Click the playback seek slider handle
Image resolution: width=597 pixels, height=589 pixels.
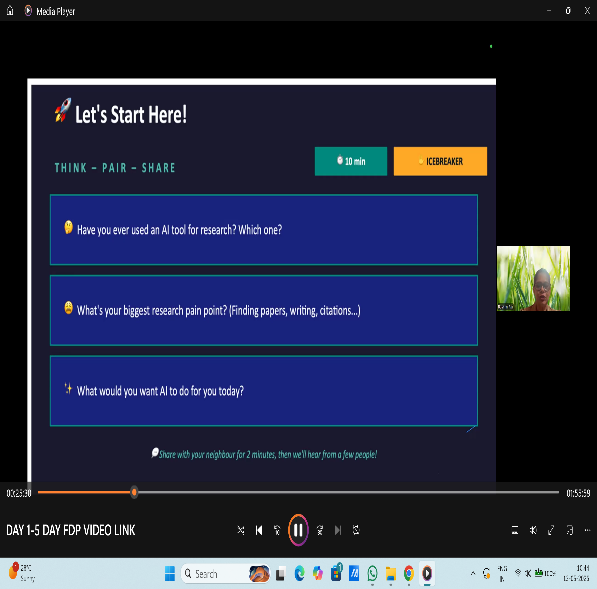point(134,492)
